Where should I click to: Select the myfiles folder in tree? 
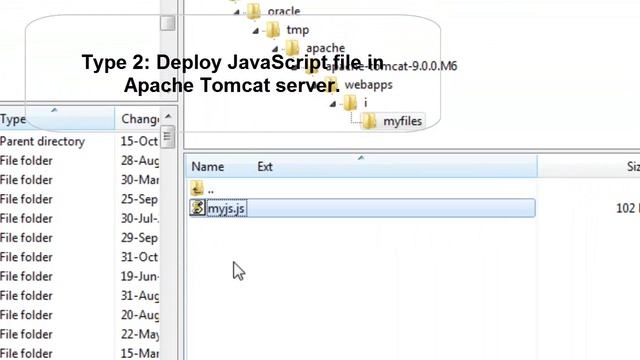pos(402,121)
